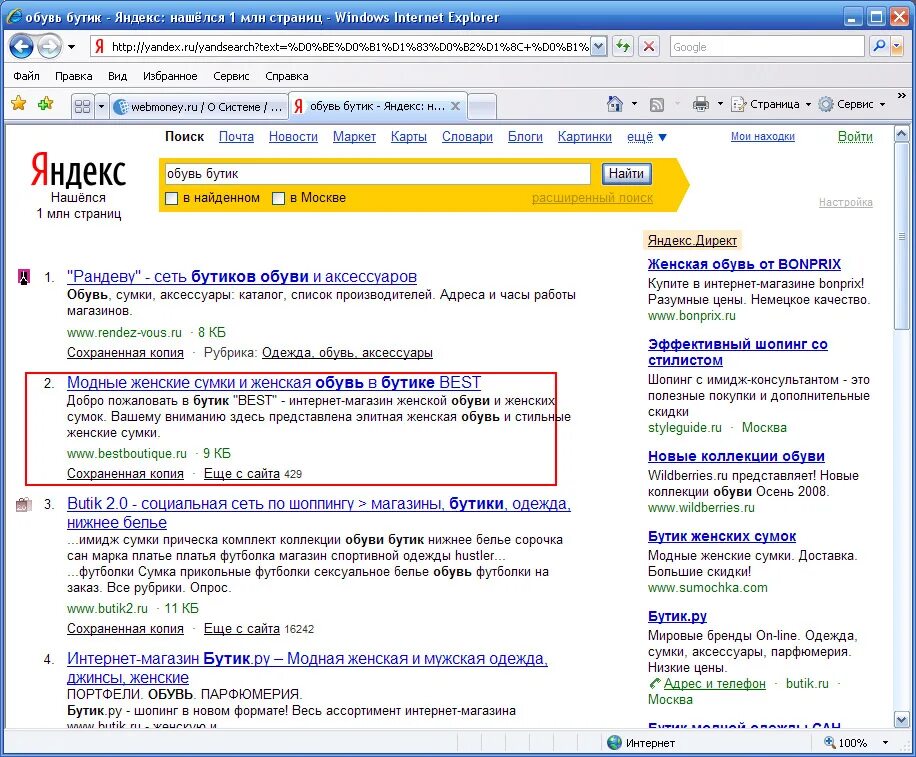Click the Print icon
This screenshot has height=757, width=916.
pos(700,104)
